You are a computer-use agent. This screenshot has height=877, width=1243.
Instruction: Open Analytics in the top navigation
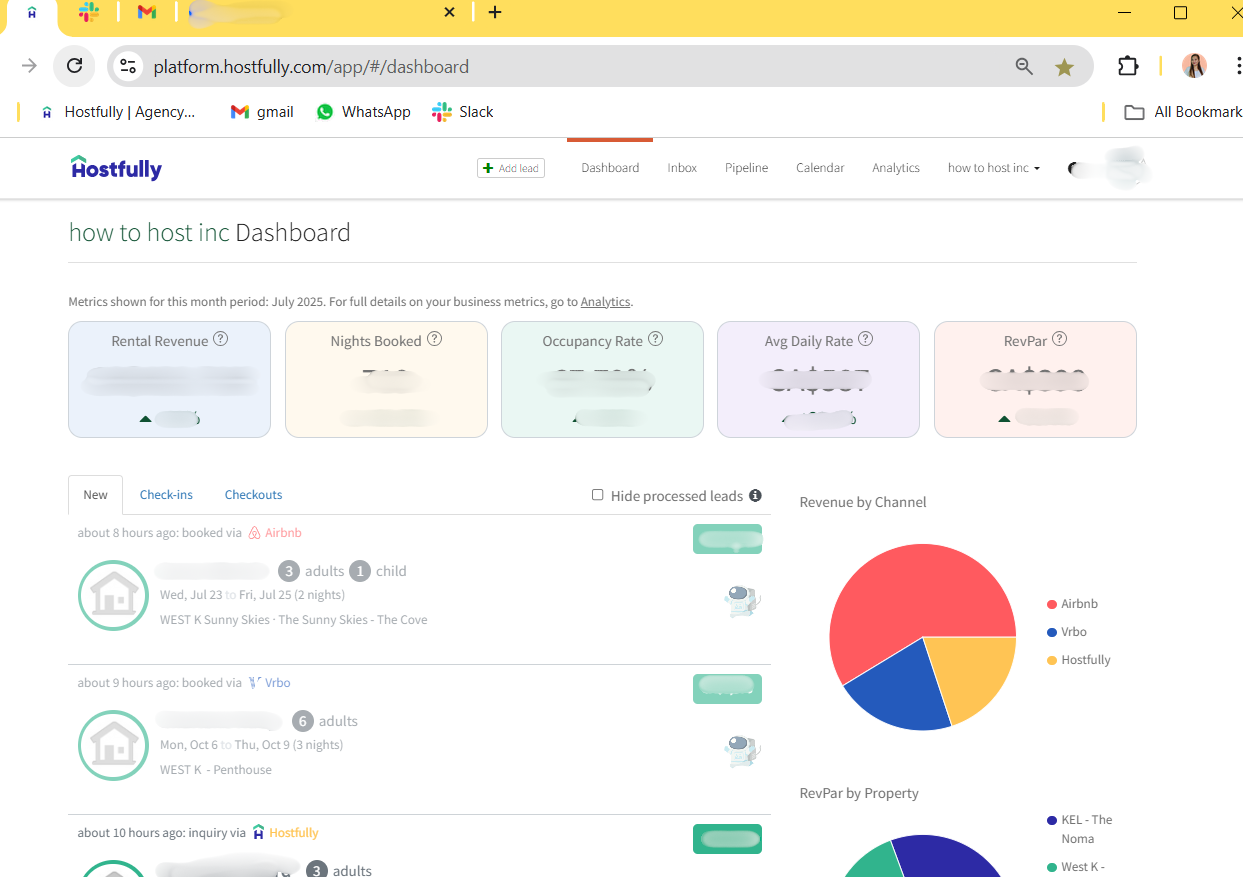click(896, 168)
